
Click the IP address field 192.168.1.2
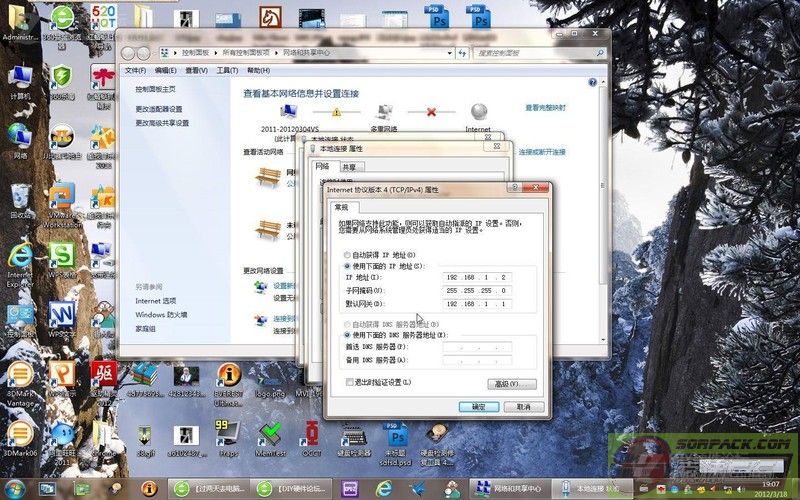click(477, 278)
